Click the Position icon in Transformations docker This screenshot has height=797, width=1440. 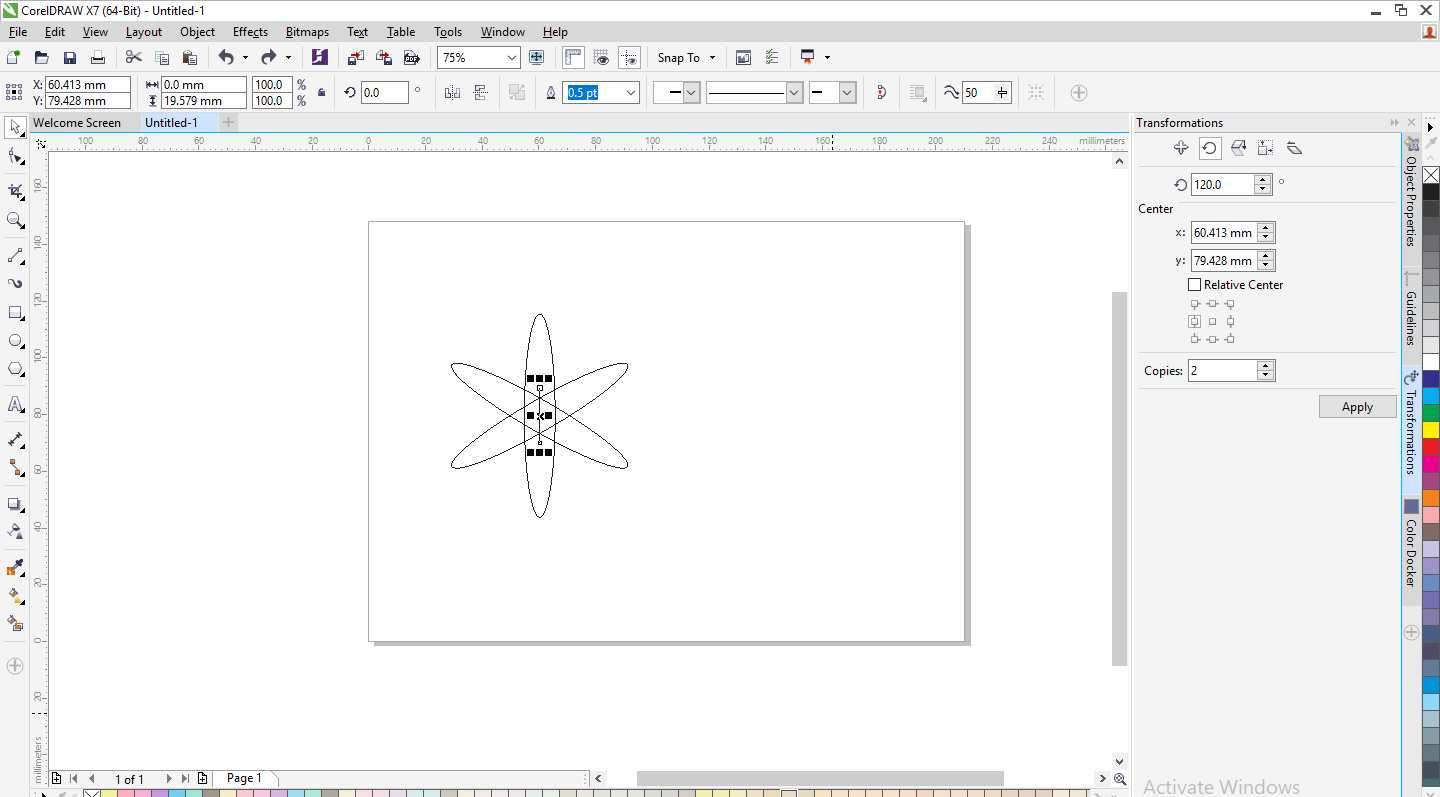pos(1181,148)
